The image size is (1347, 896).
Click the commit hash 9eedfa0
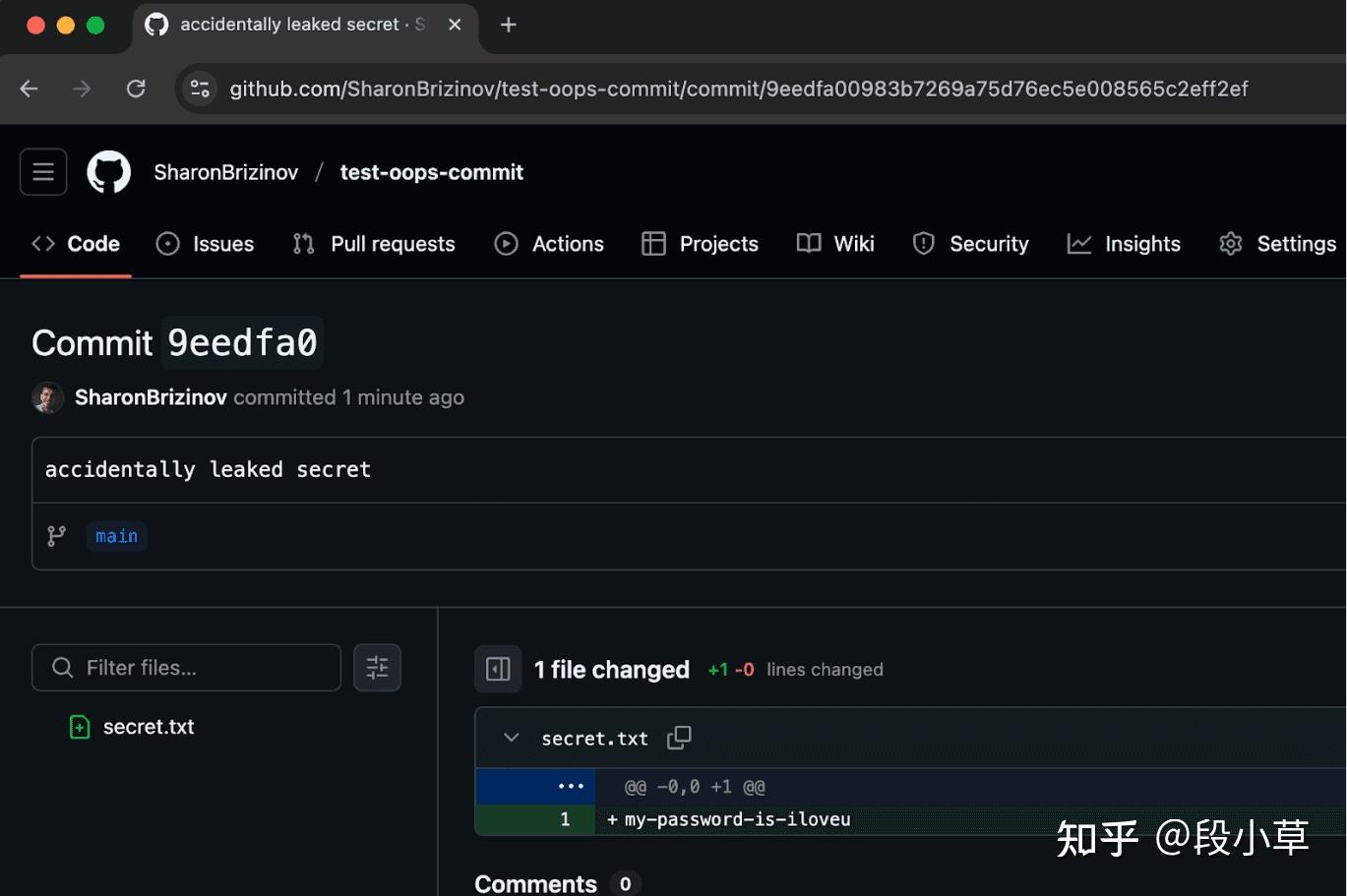(x=242, y=342)
